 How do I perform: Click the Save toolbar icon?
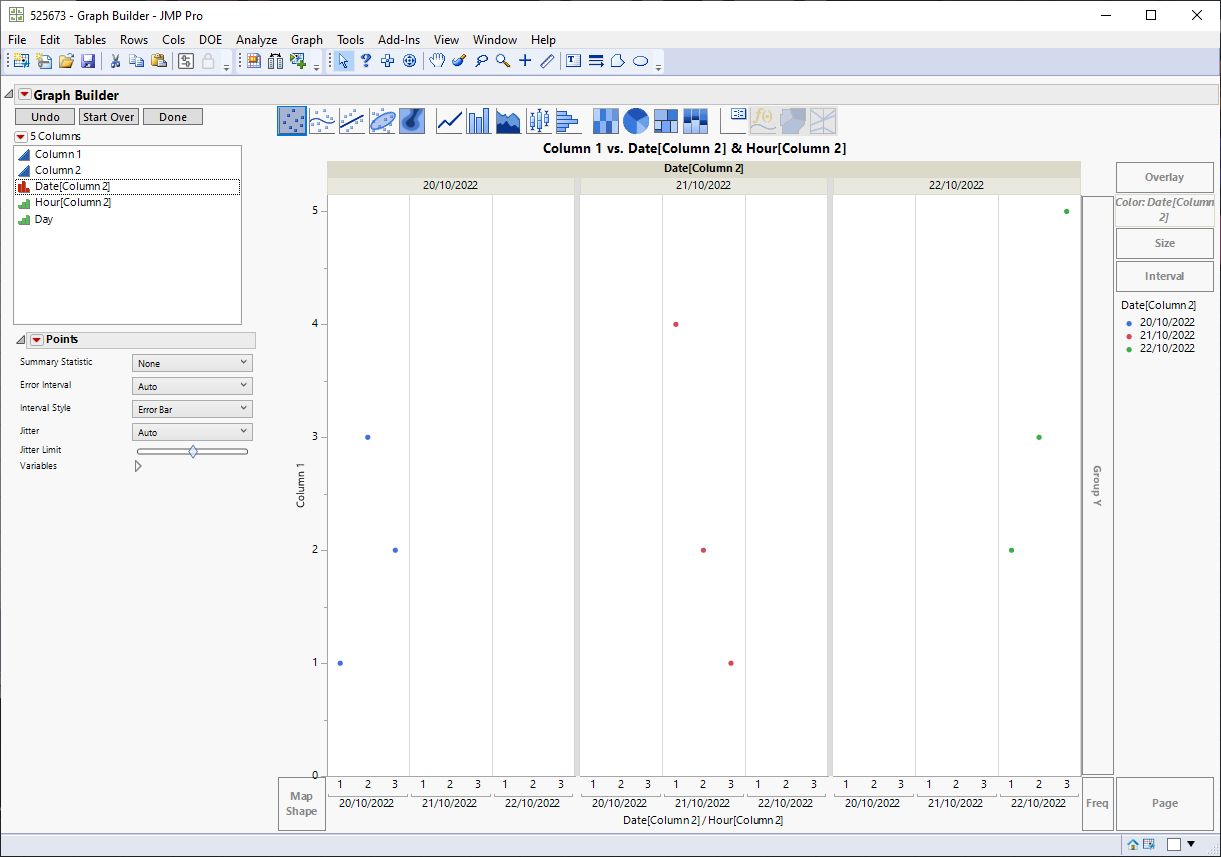[x=88, y=61]
